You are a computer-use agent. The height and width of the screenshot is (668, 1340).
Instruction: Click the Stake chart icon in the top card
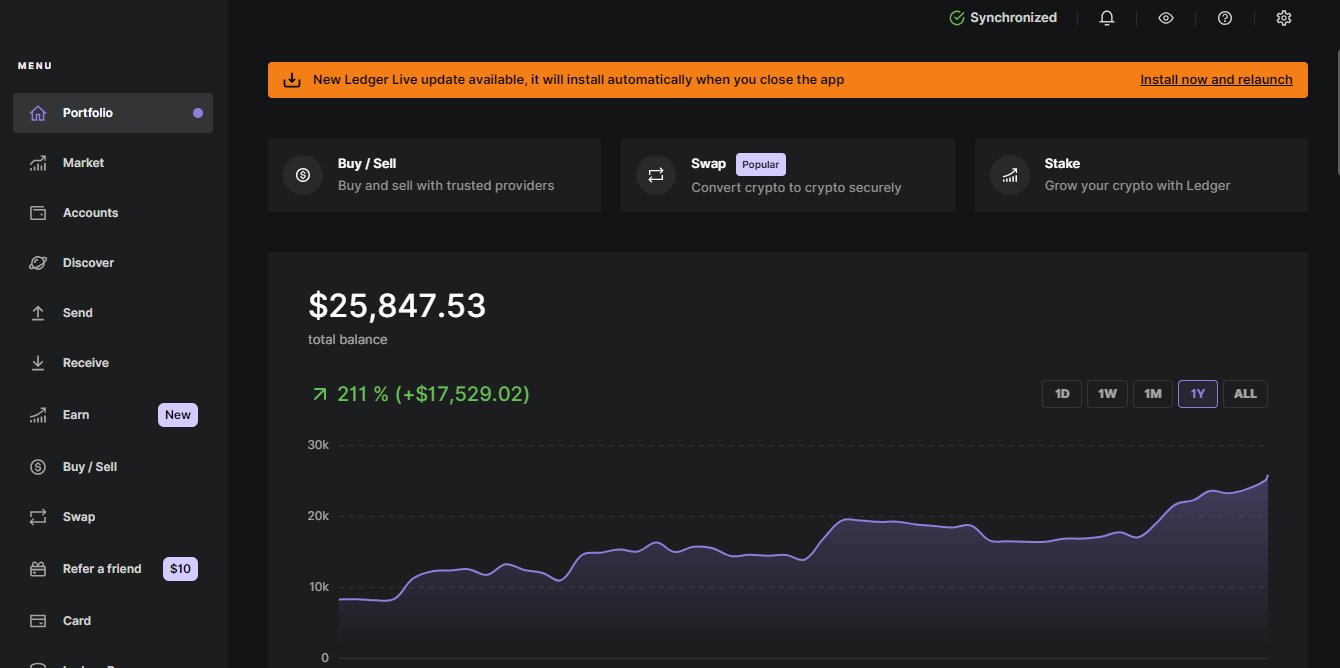pyautogui.click(x=1010, y=175)
